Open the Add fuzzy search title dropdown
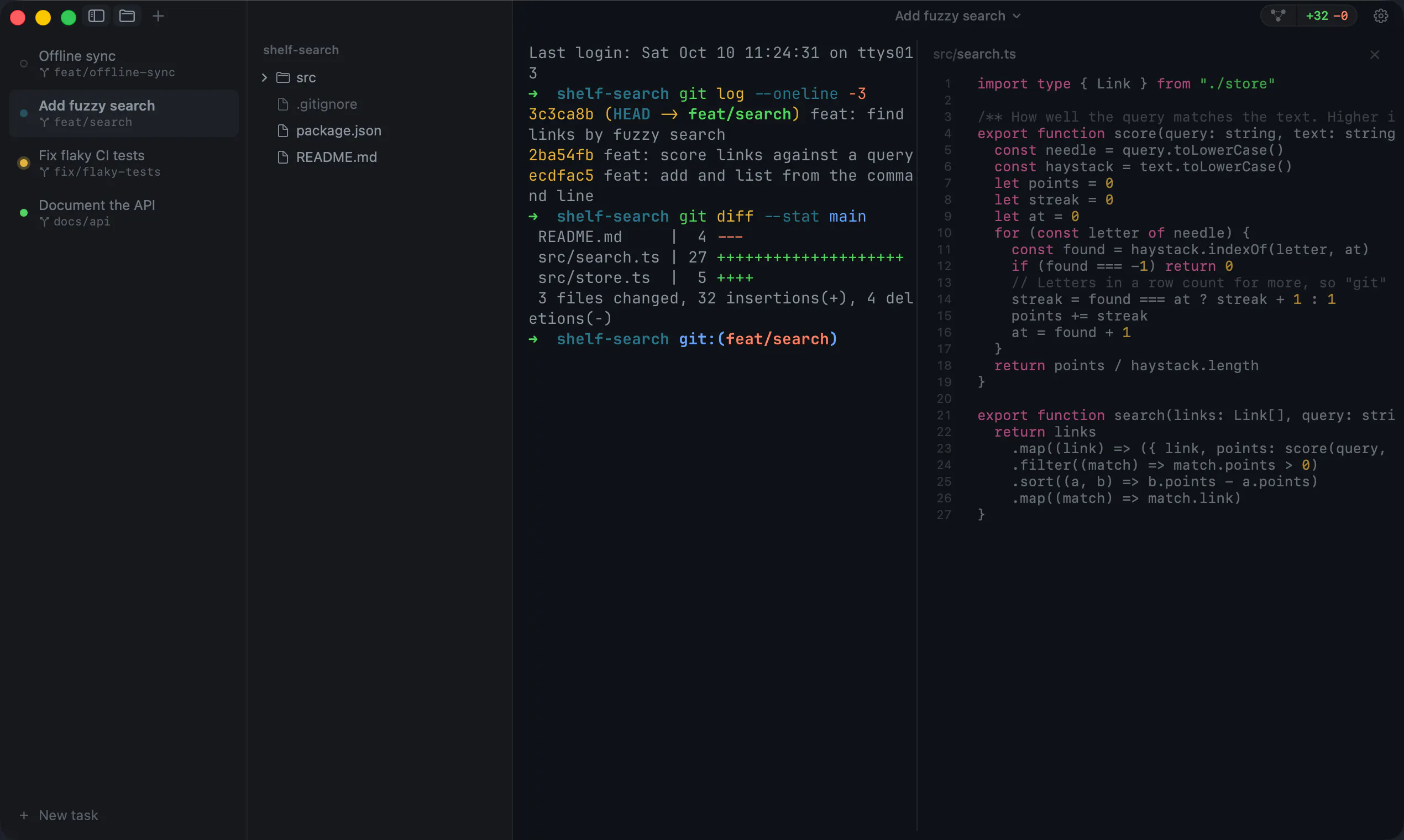Viewport: 1404px width, 840px height. click(x=958, y=16)
